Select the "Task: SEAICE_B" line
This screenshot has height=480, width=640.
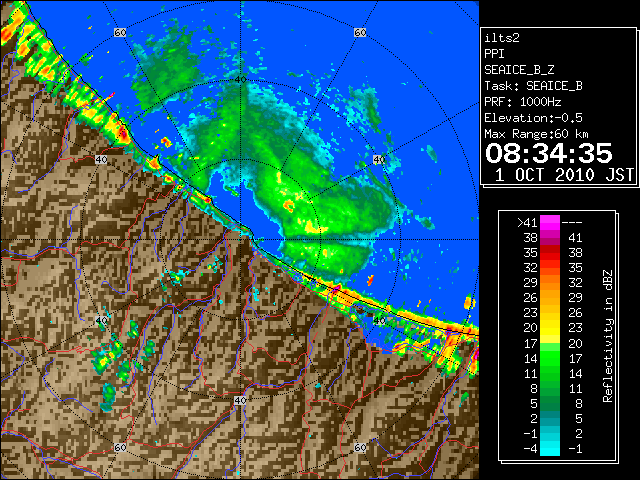[x=533, y=86]
